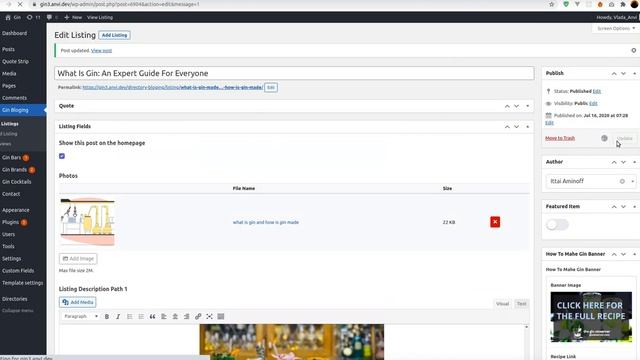Click the Add Media button

pyautogui.click(x=78, y=302)
